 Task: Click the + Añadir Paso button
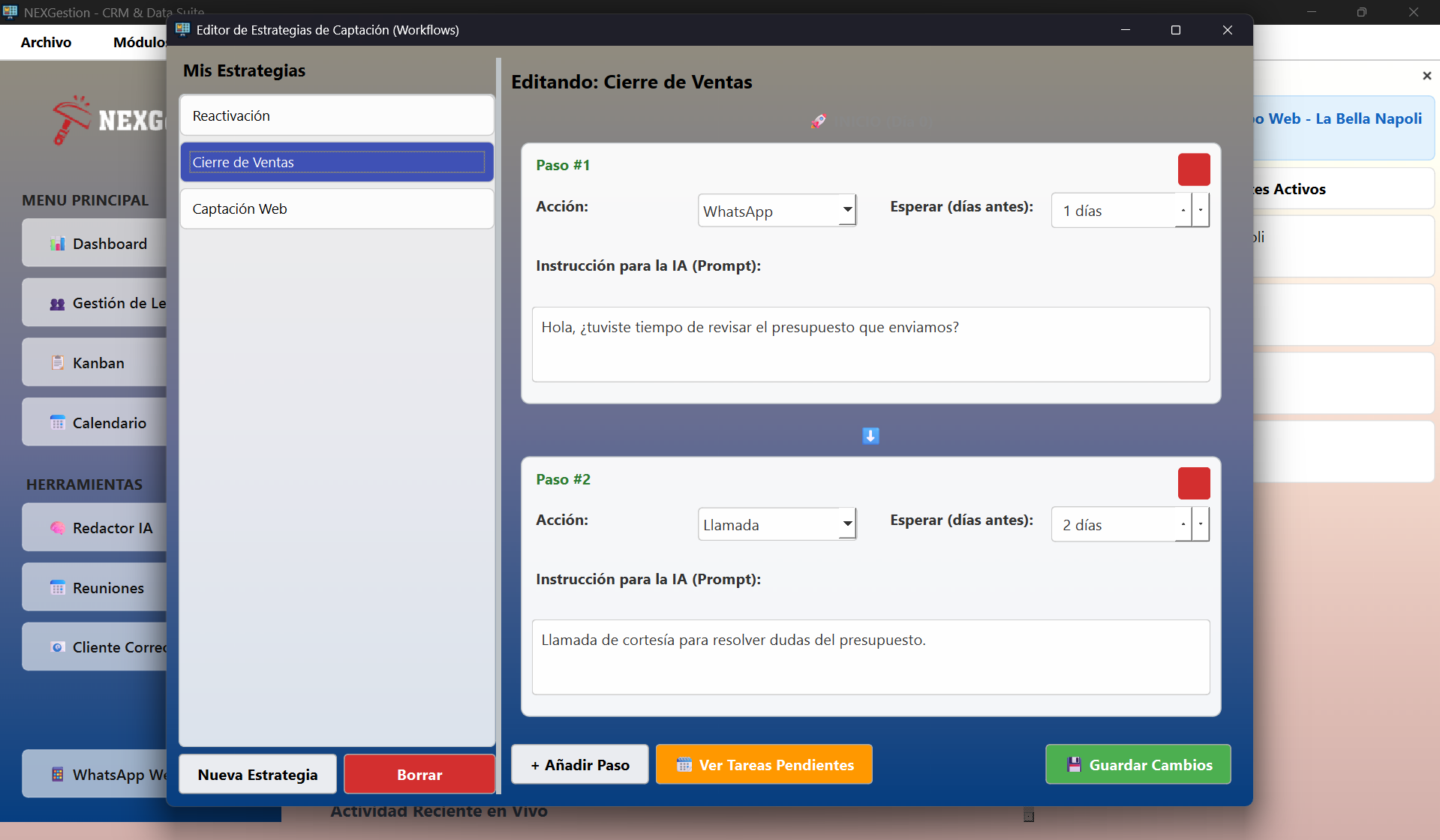(x=579, y=764)
